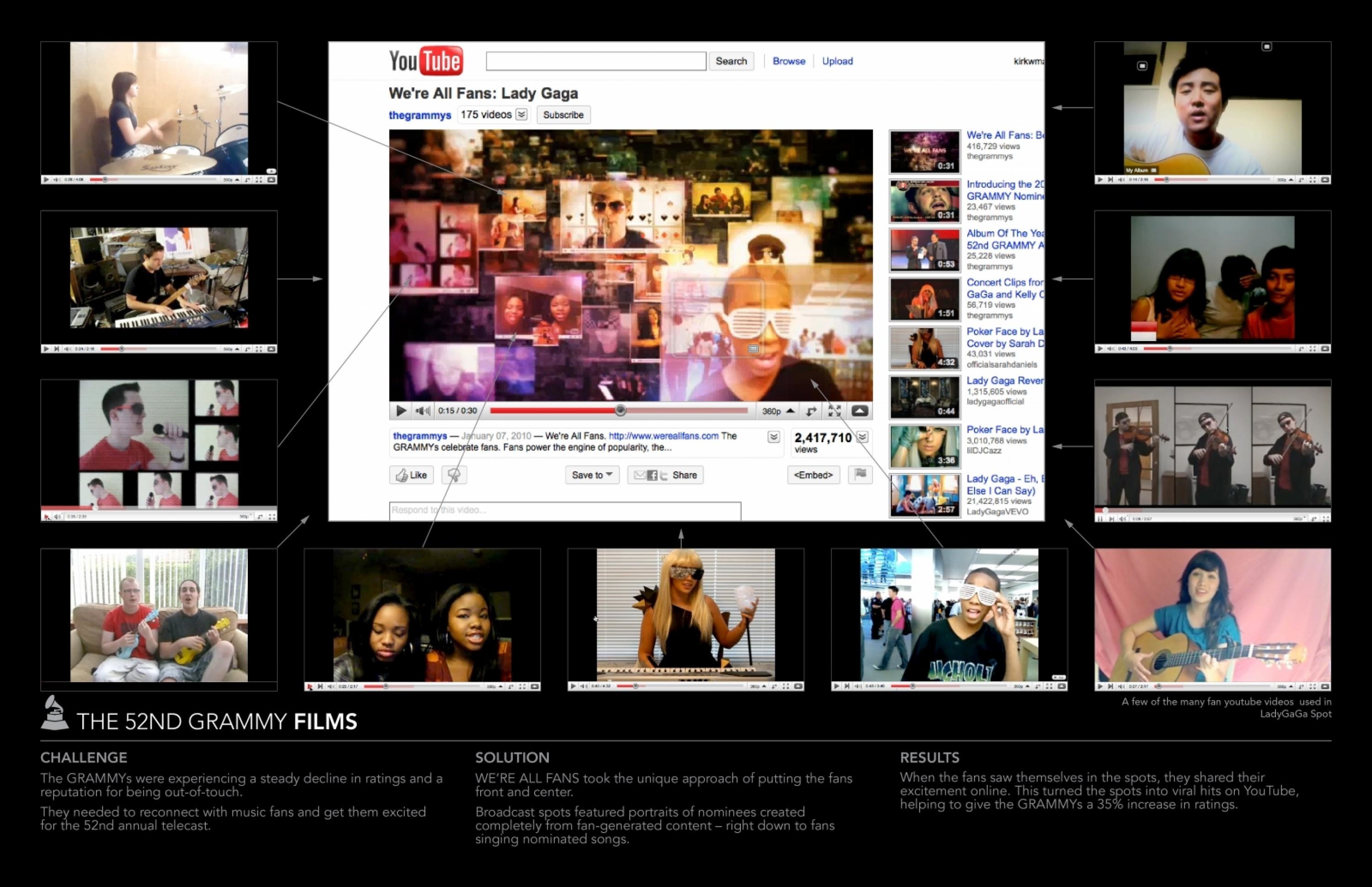Viewport: 1372px width, 887px height.
Task: Open the 360p quality menu on main player
Action: pos(778,411)
